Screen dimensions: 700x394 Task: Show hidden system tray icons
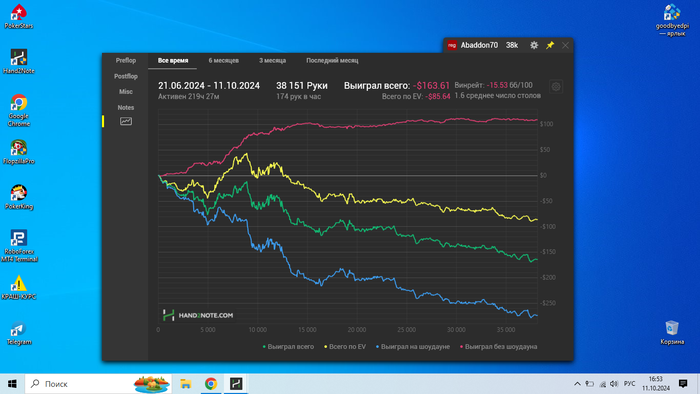click(577, 384)
